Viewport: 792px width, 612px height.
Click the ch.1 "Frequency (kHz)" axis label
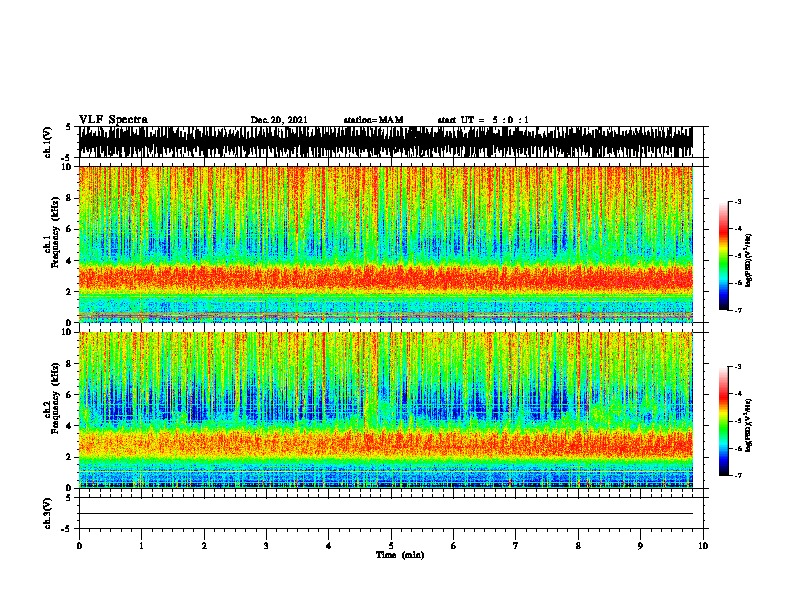(x=55, y=233)
